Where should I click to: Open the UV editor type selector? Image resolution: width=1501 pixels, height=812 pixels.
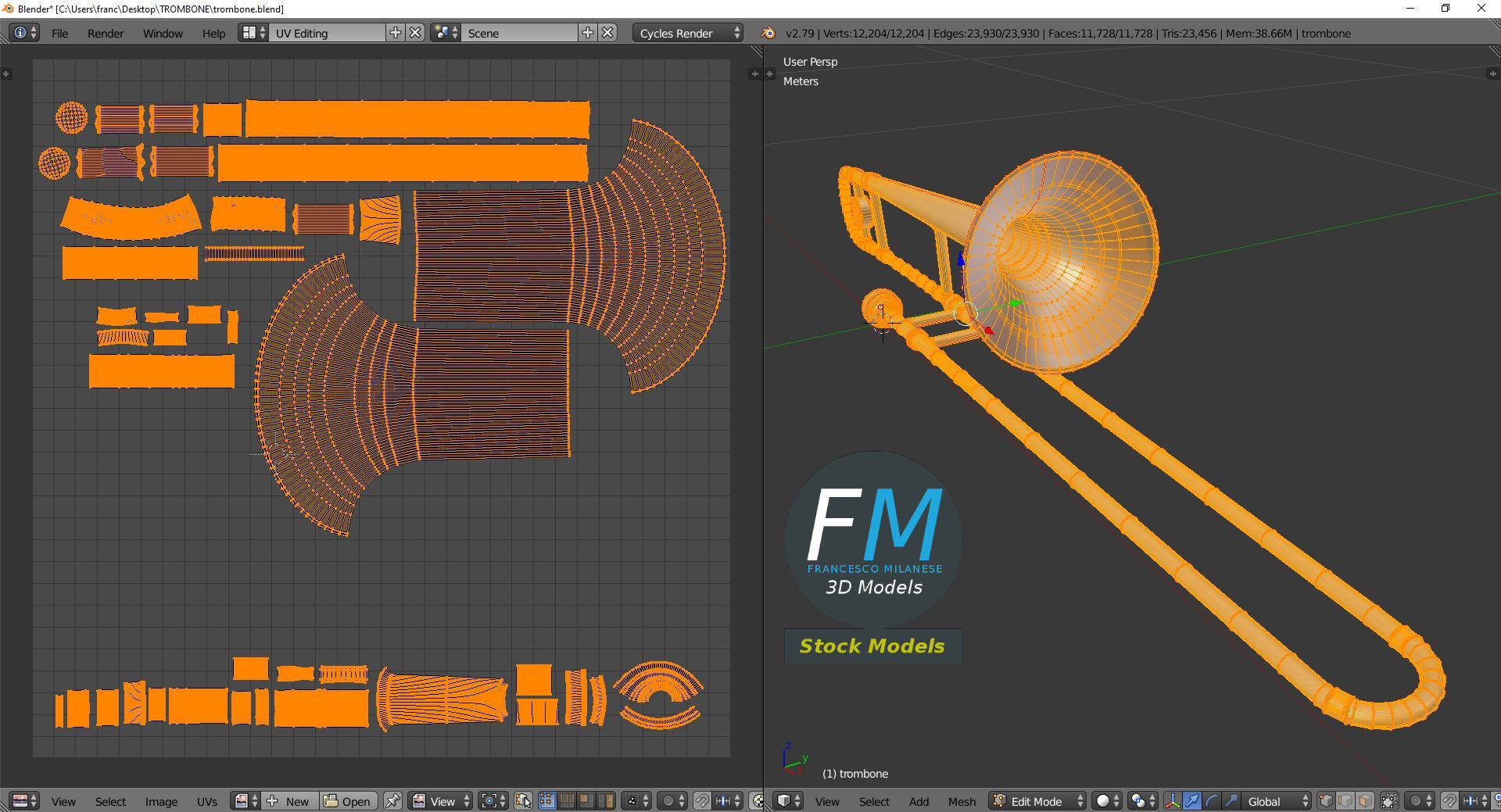25,801
